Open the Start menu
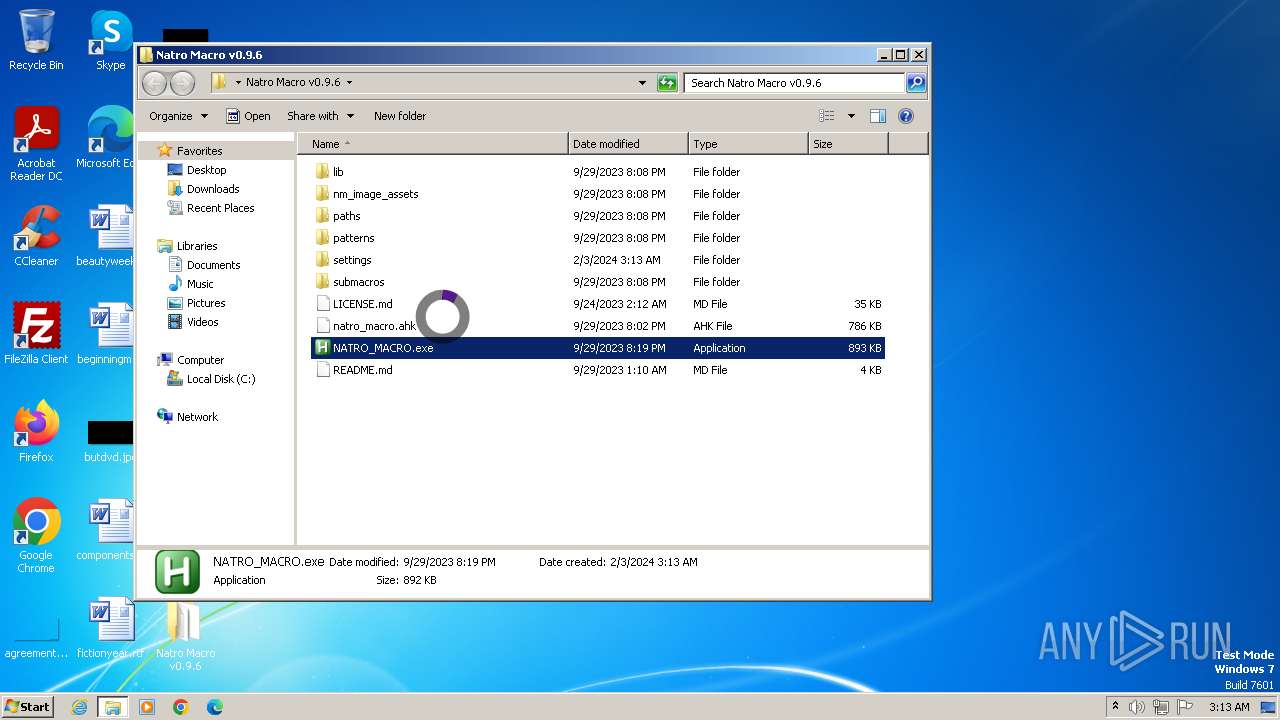 tap(28, 706)
